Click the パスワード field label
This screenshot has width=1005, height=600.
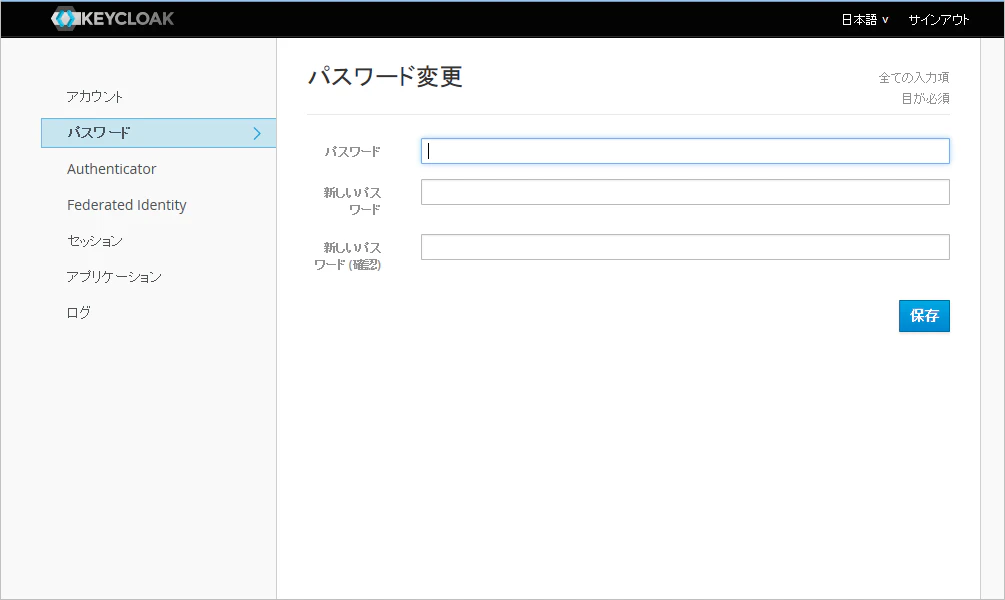click(x=353, y=152)
